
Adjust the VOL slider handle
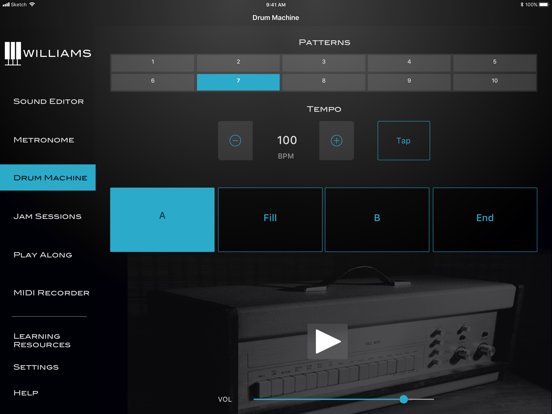(404, 399)
